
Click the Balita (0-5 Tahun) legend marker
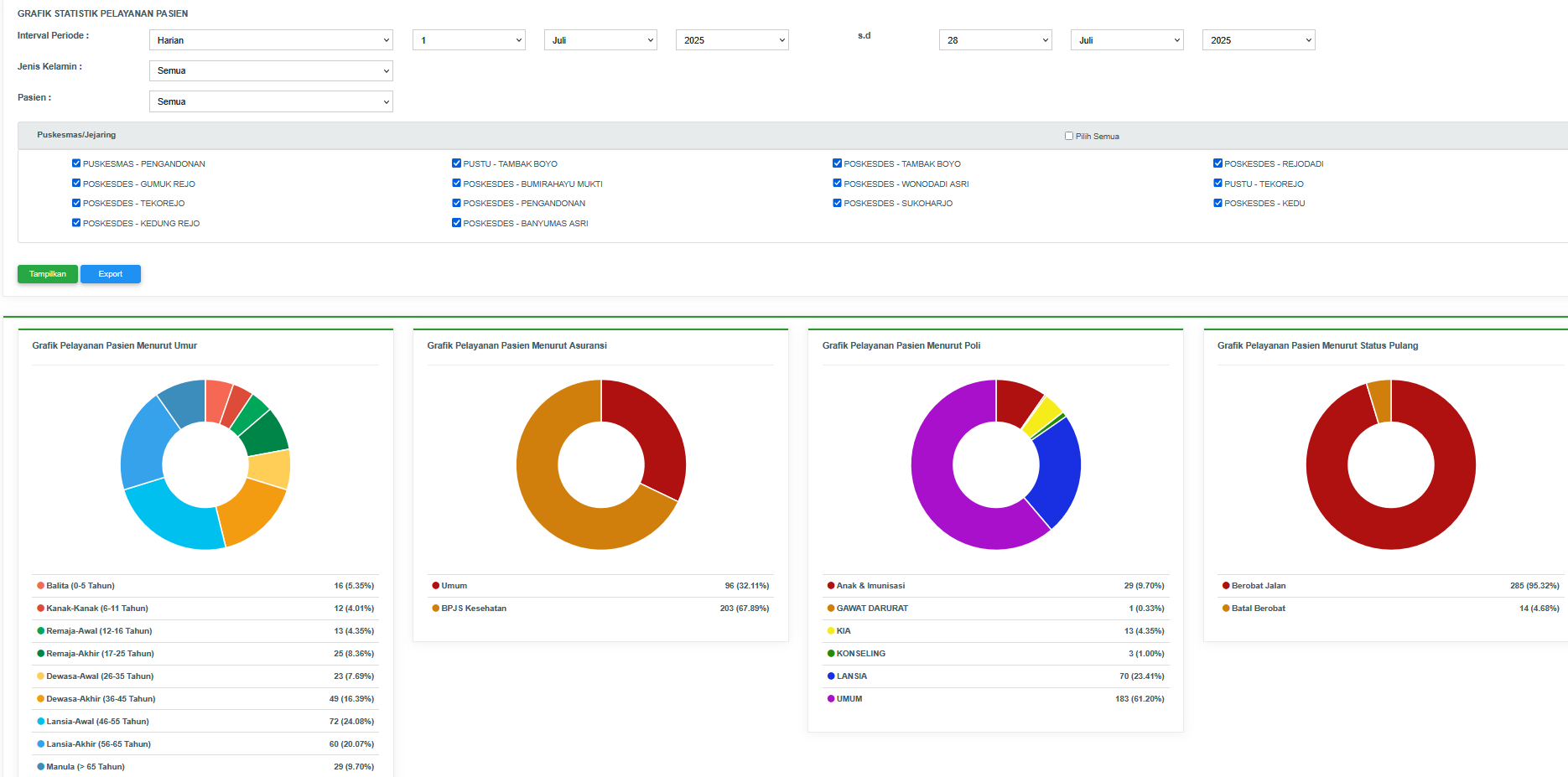41,586
